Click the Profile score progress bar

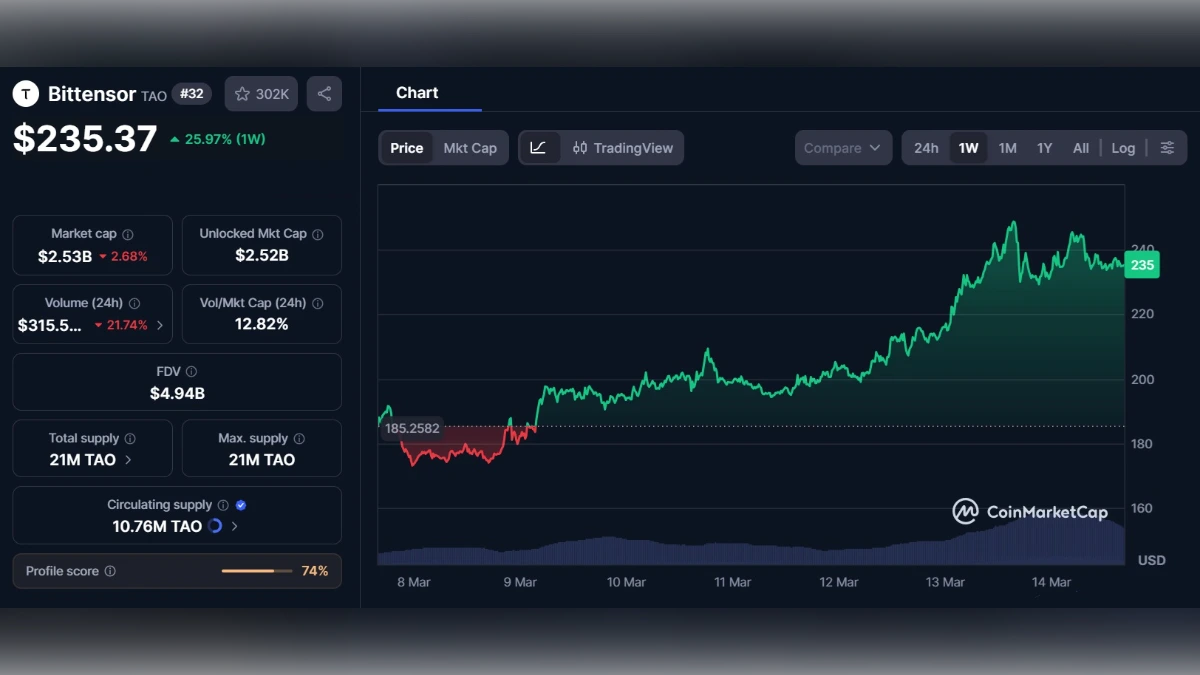(x=258, y=571)
